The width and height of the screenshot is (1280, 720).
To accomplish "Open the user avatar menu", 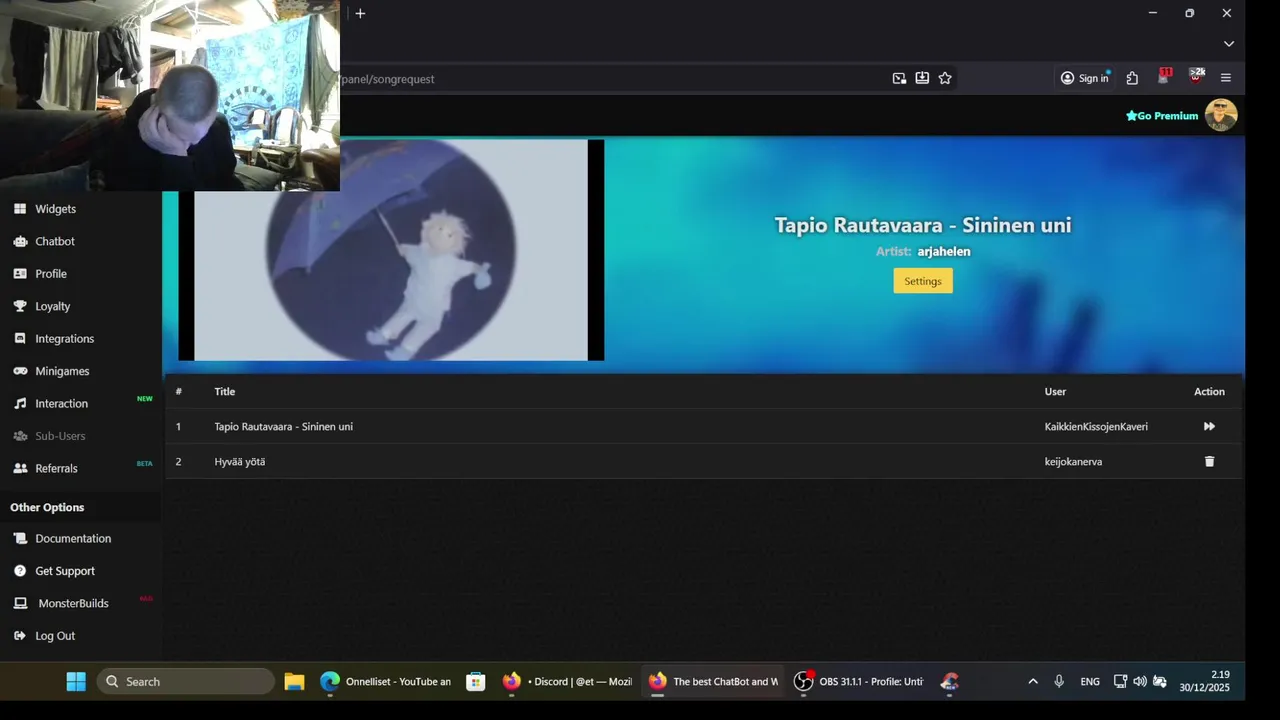I will [x=1221, y=115].
